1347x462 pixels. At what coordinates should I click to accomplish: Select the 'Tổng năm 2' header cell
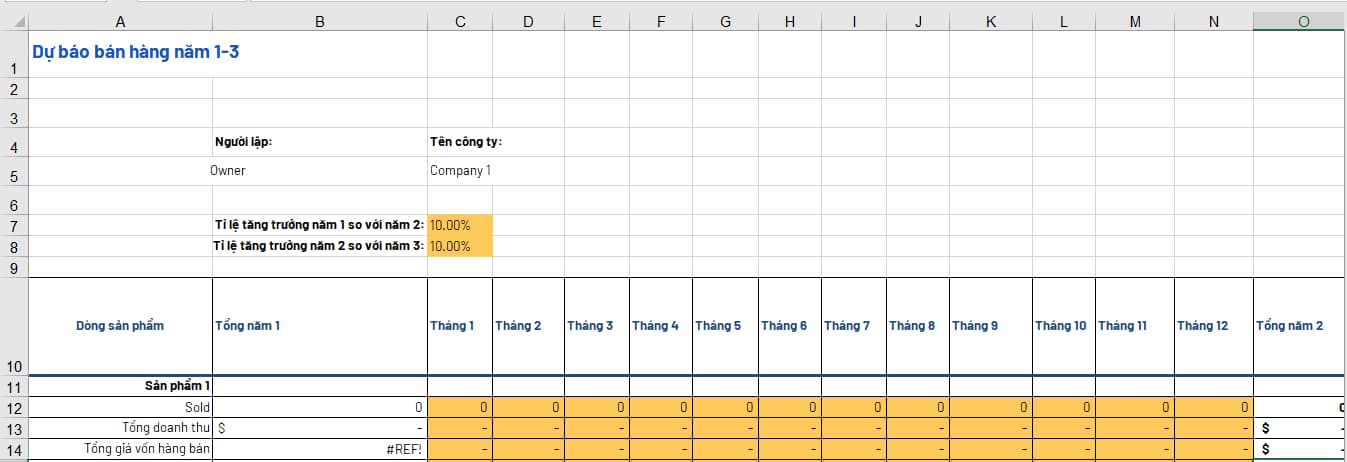tap(1300, 326)
